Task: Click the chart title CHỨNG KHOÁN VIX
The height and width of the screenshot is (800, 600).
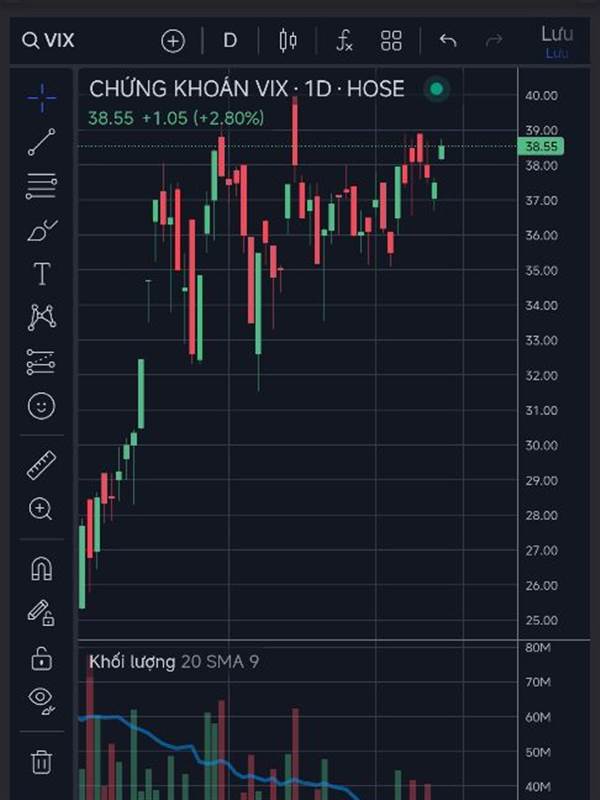Action: coord(188,89)
